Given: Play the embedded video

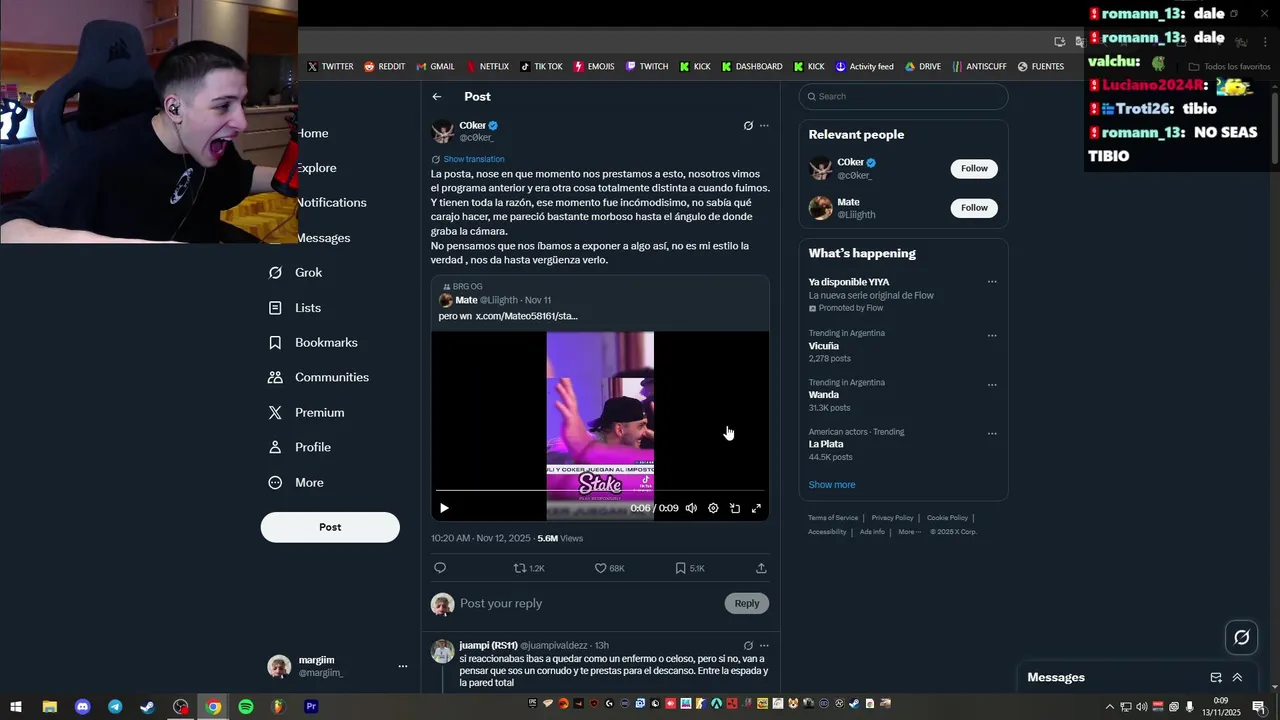Looking at the screenshot, I should click(444, 508).
